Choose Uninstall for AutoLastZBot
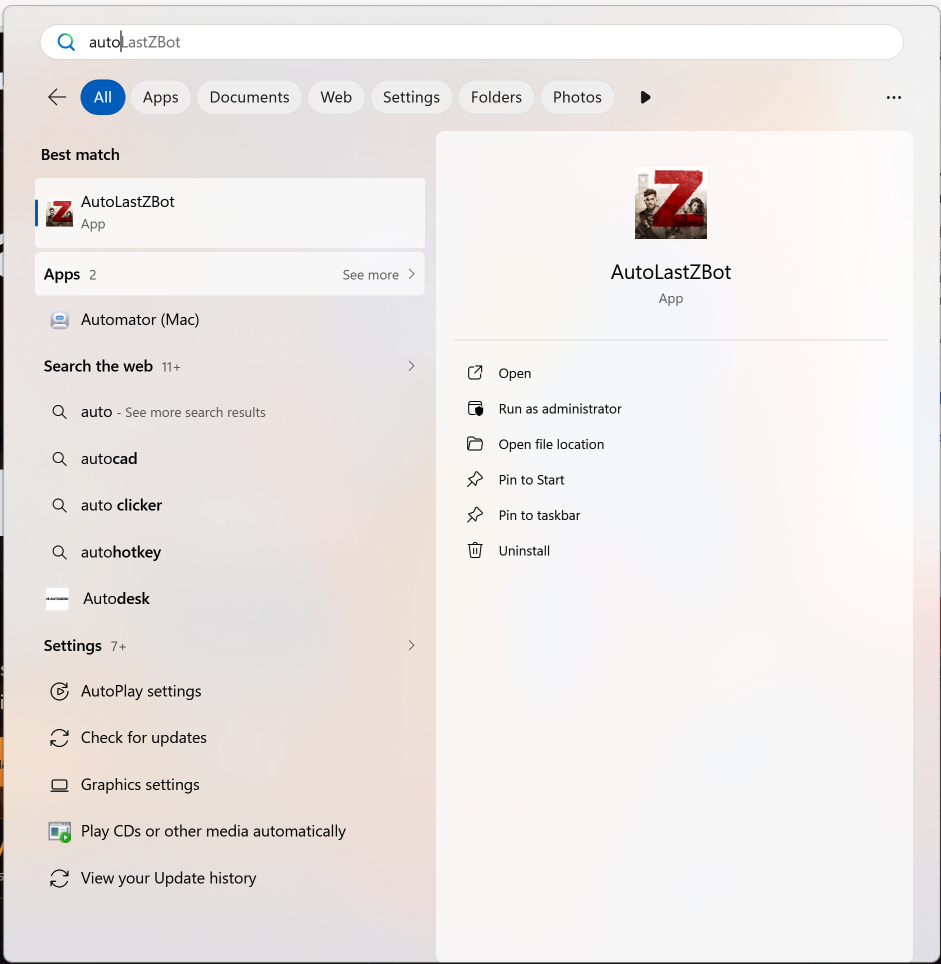 coord(524,551)
